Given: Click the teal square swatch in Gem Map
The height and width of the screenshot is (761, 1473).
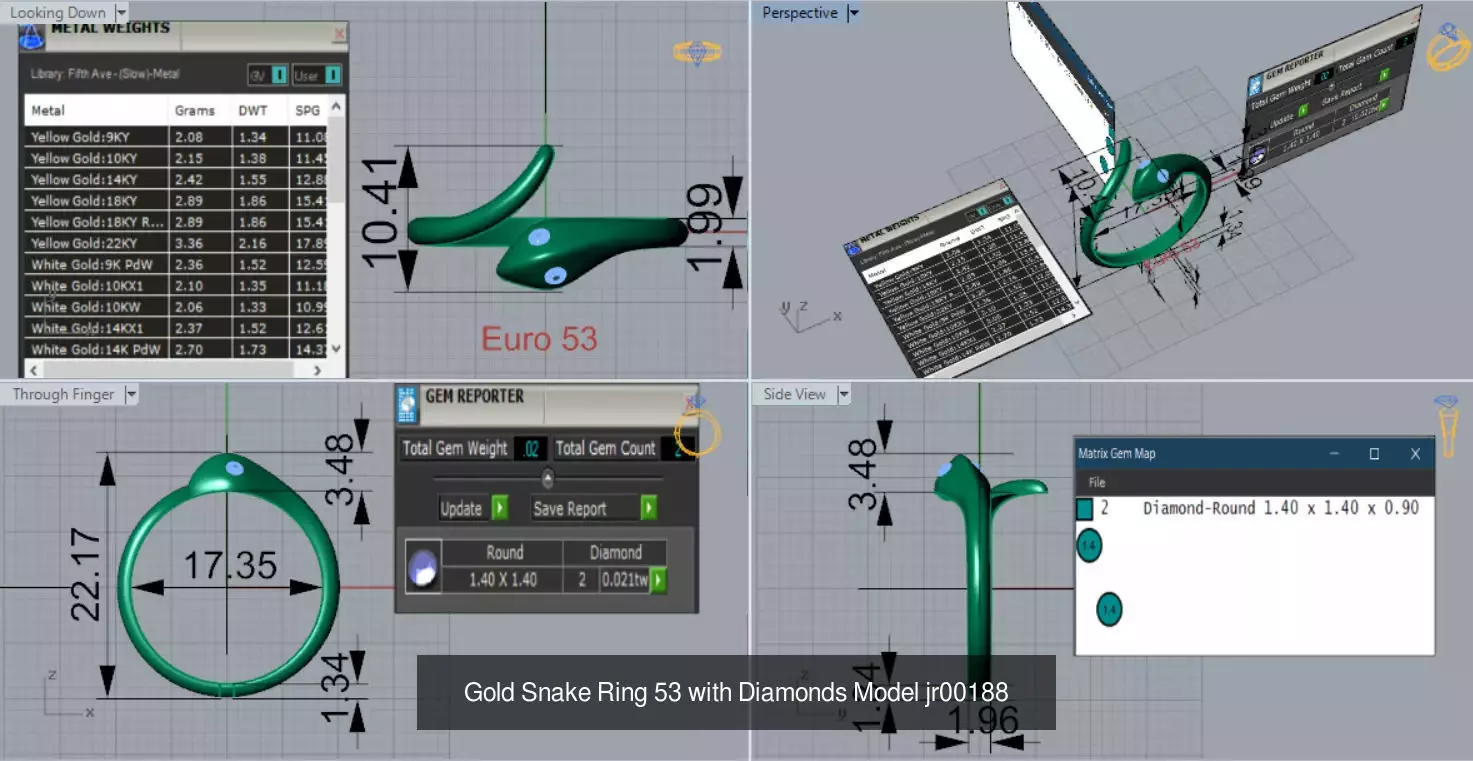Looking at the screenshot, I should pos(1085,509).
